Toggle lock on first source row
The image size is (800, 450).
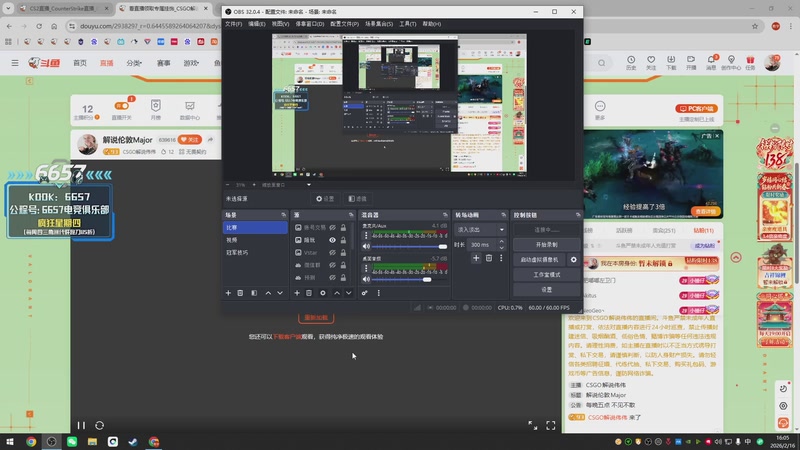point(343,228)
